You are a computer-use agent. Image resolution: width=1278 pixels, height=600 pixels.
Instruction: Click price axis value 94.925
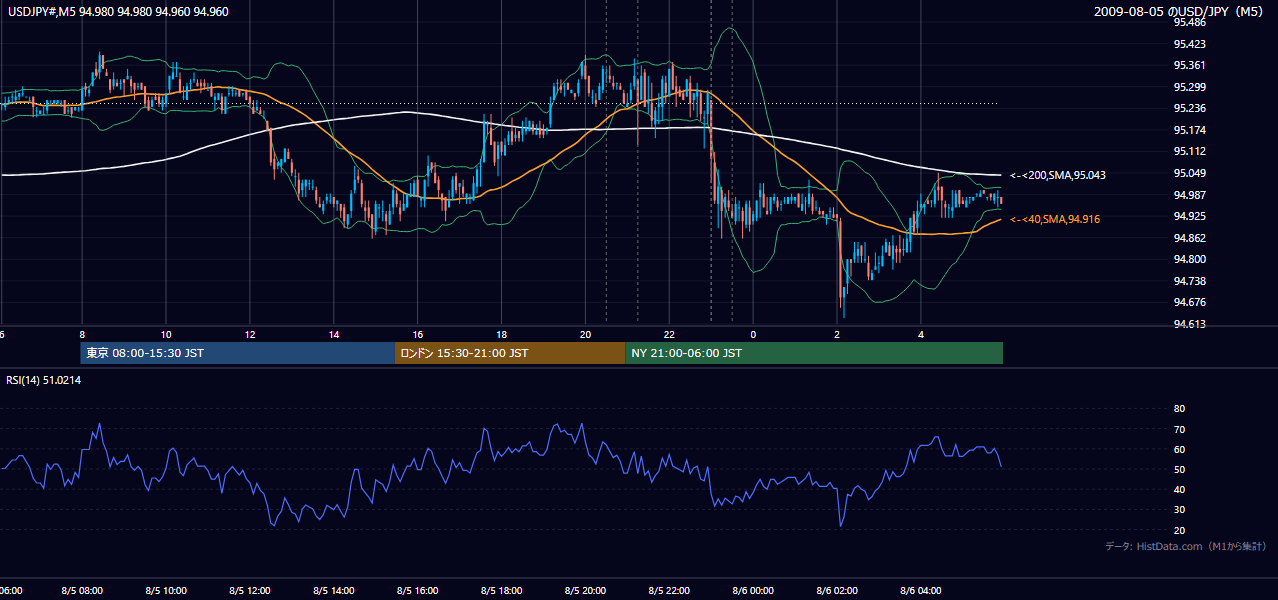1190,216
